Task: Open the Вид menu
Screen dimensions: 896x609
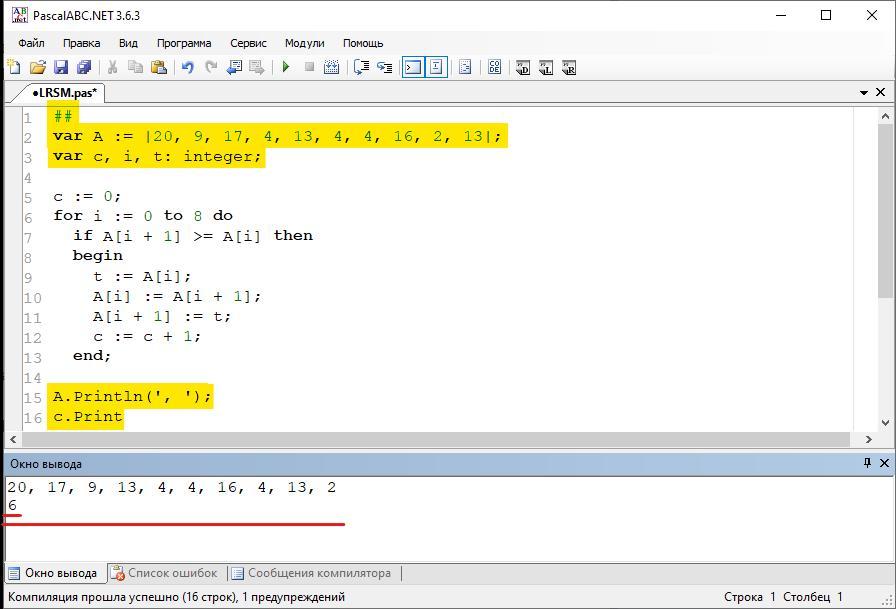Action: 128,43
